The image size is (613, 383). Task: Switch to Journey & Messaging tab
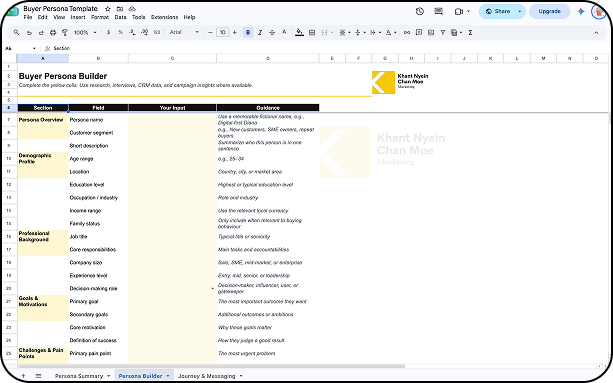click(x=206, y=376)
